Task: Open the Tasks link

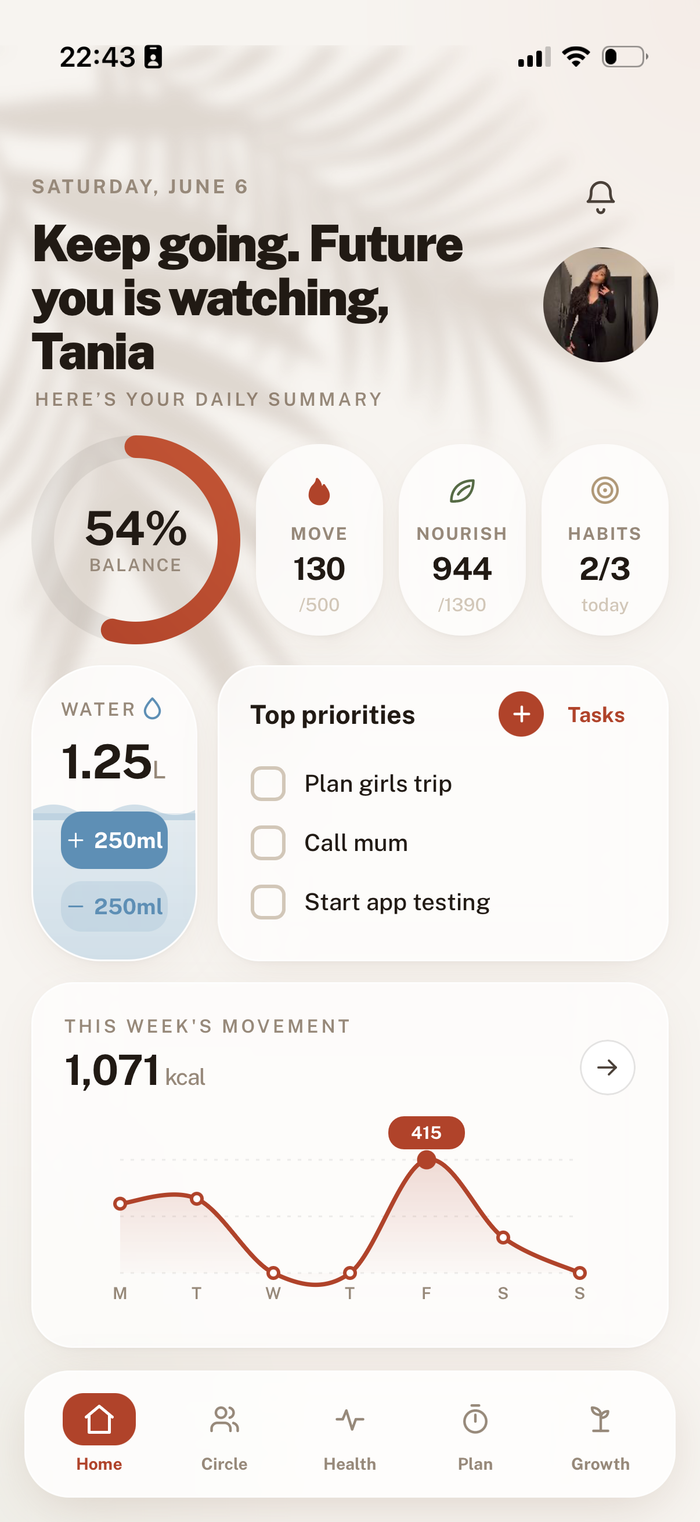Action: click(596, 715)
